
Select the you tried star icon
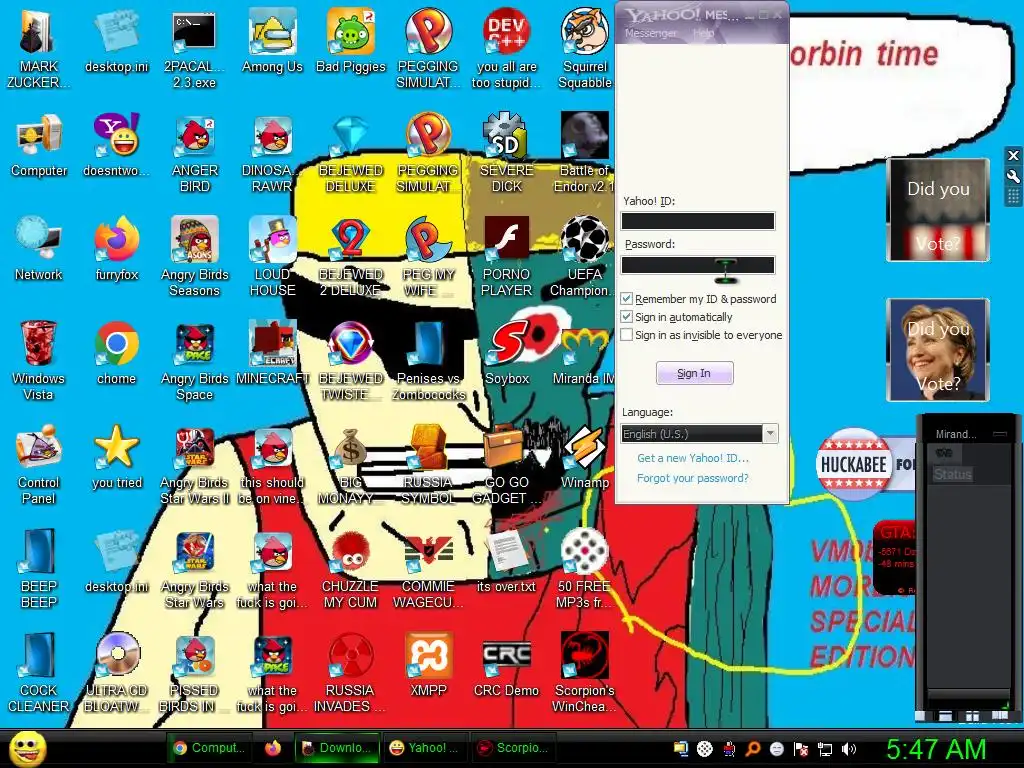point(117,456)
